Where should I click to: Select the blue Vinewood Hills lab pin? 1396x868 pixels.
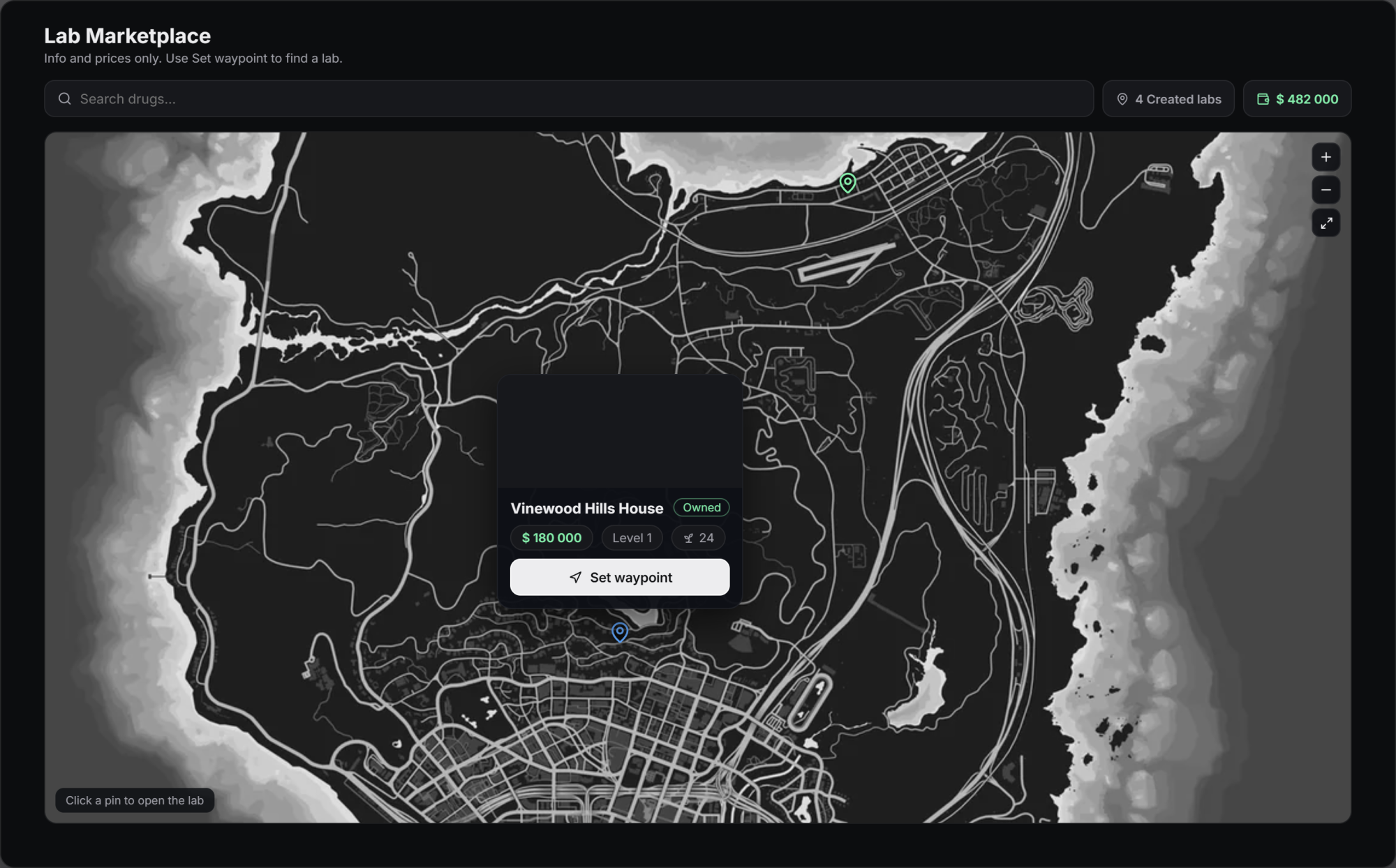point(620,632)
